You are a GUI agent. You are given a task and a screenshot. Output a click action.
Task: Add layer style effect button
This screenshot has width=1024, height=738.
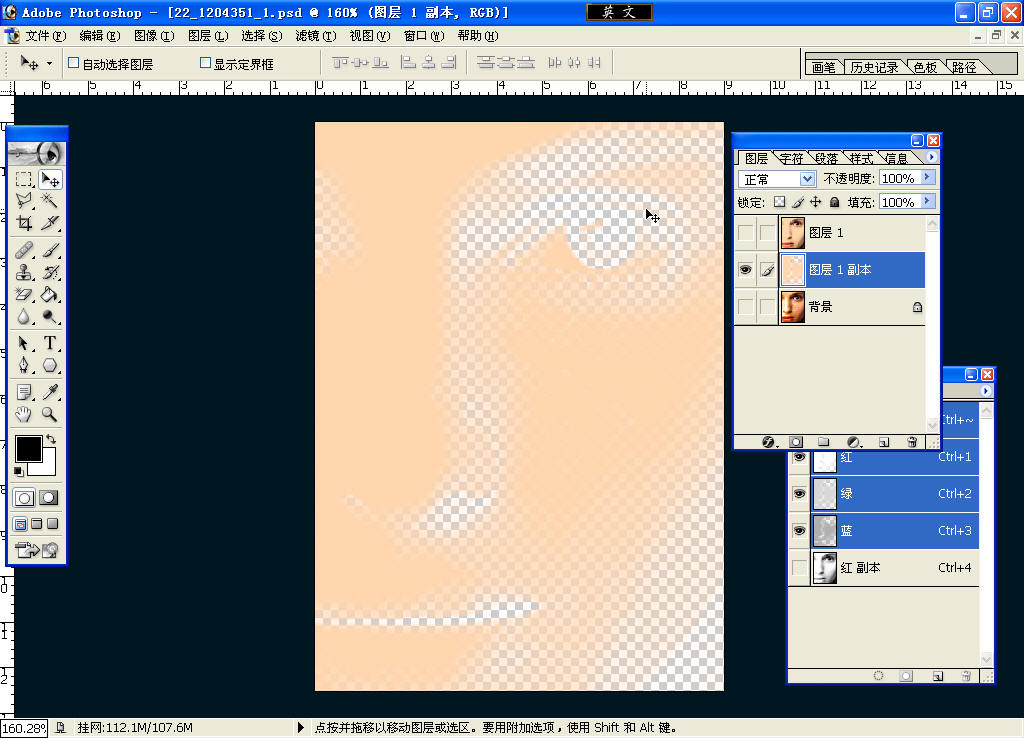(x=769, y=442)
